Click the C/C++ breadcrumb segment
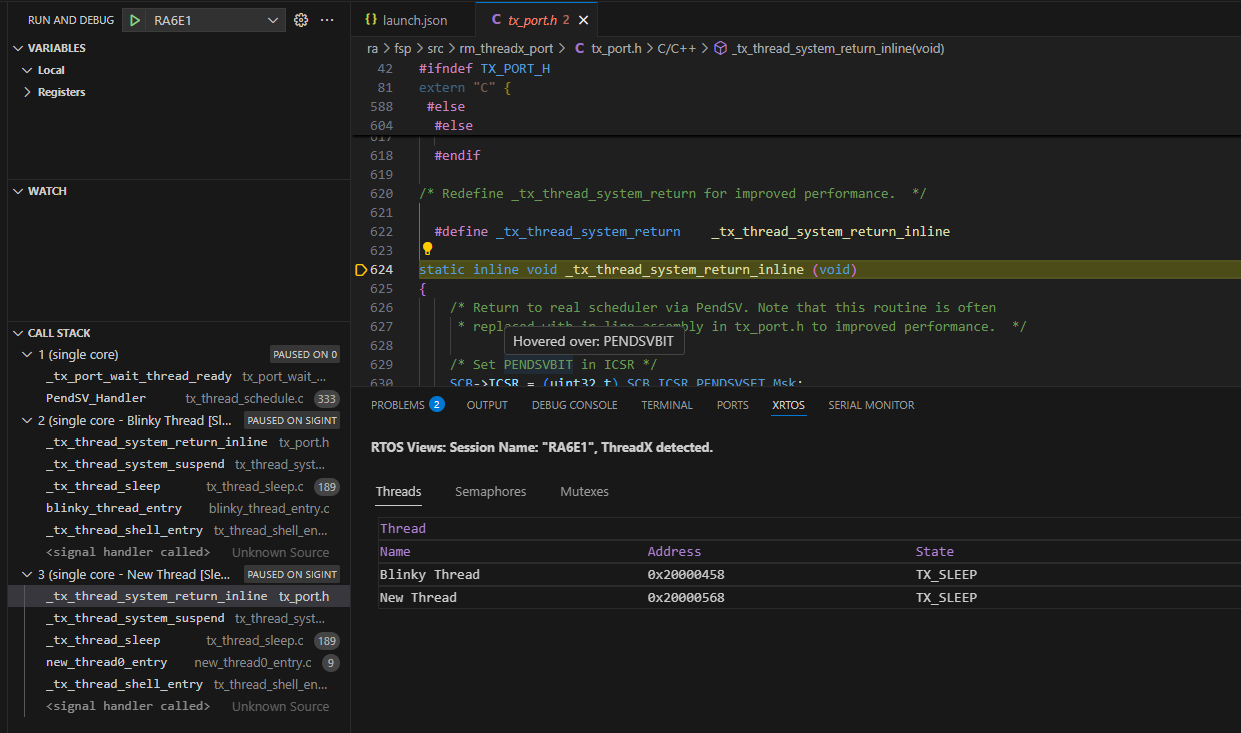The width and height of the screenshot is (1241, 733). pos(677,48)
